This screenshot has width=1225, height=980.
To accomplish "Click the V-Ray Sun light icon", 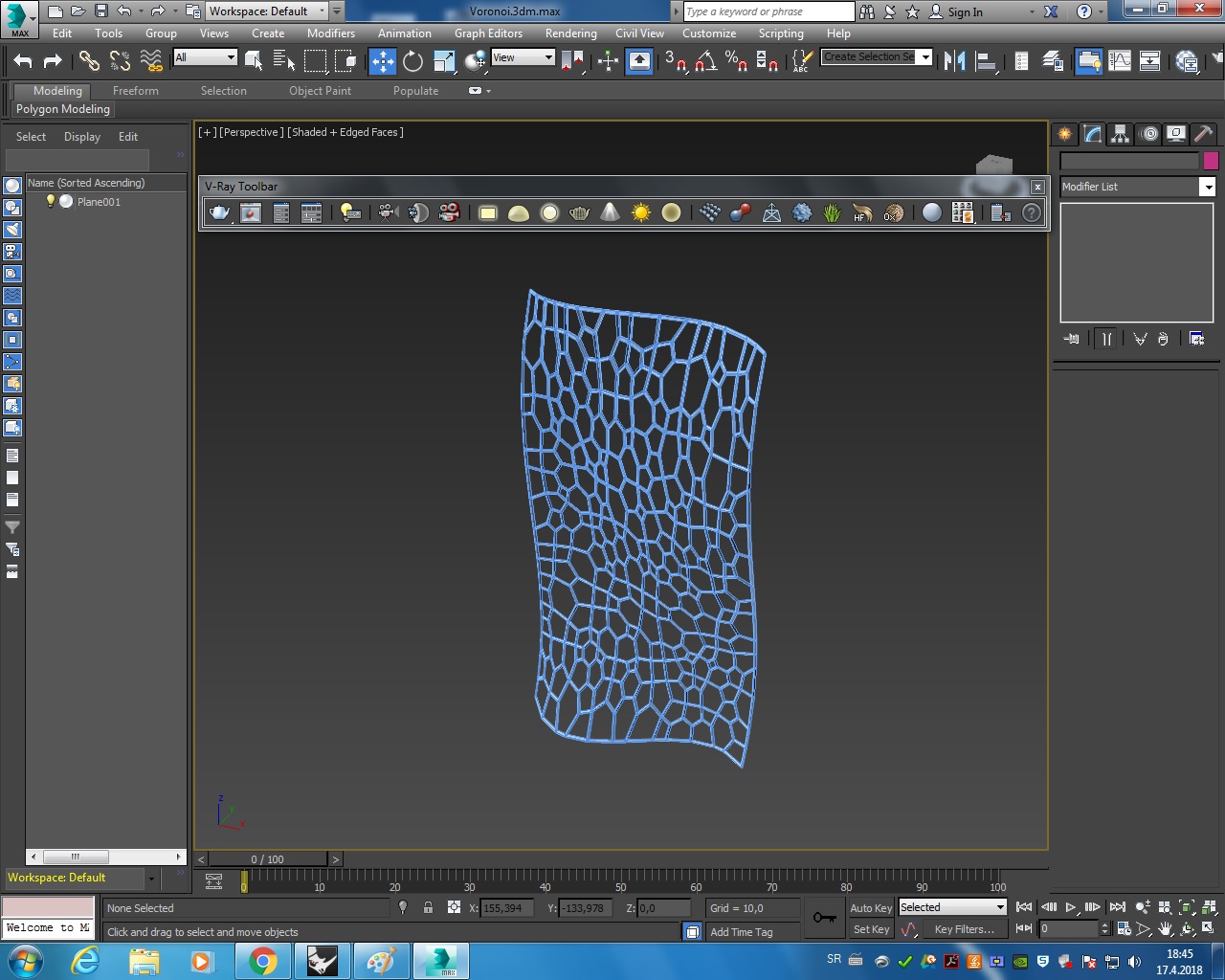I will [x=641, y=212].
